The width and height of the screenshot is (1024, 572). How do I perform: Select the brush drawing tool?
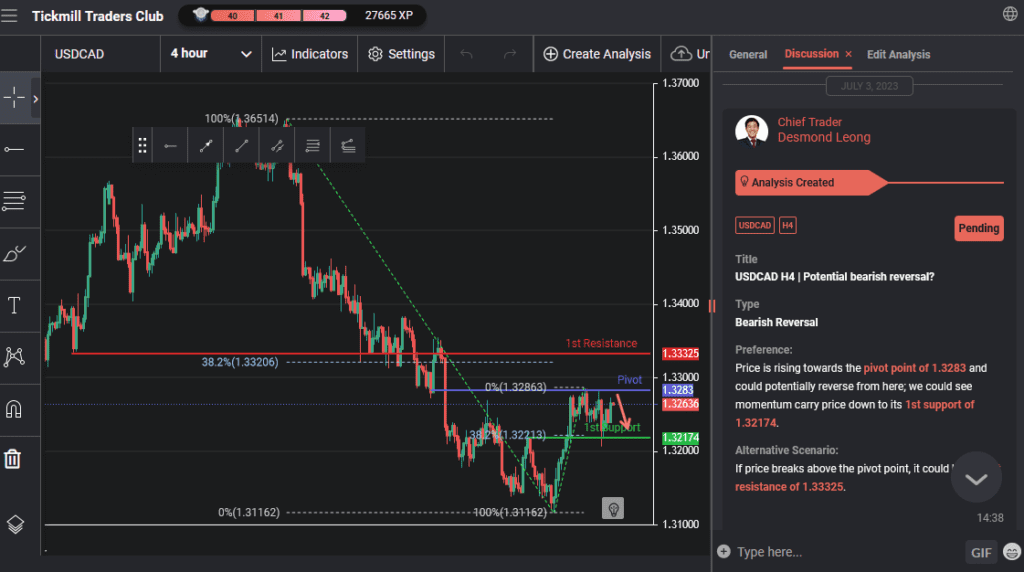[15, 253]
